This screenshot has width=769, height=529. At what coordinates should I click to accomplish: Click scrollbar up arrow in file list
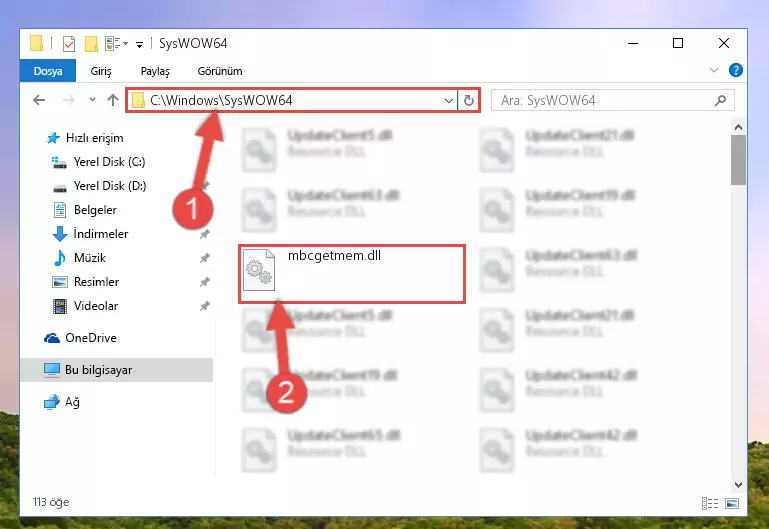click(738, 127)
